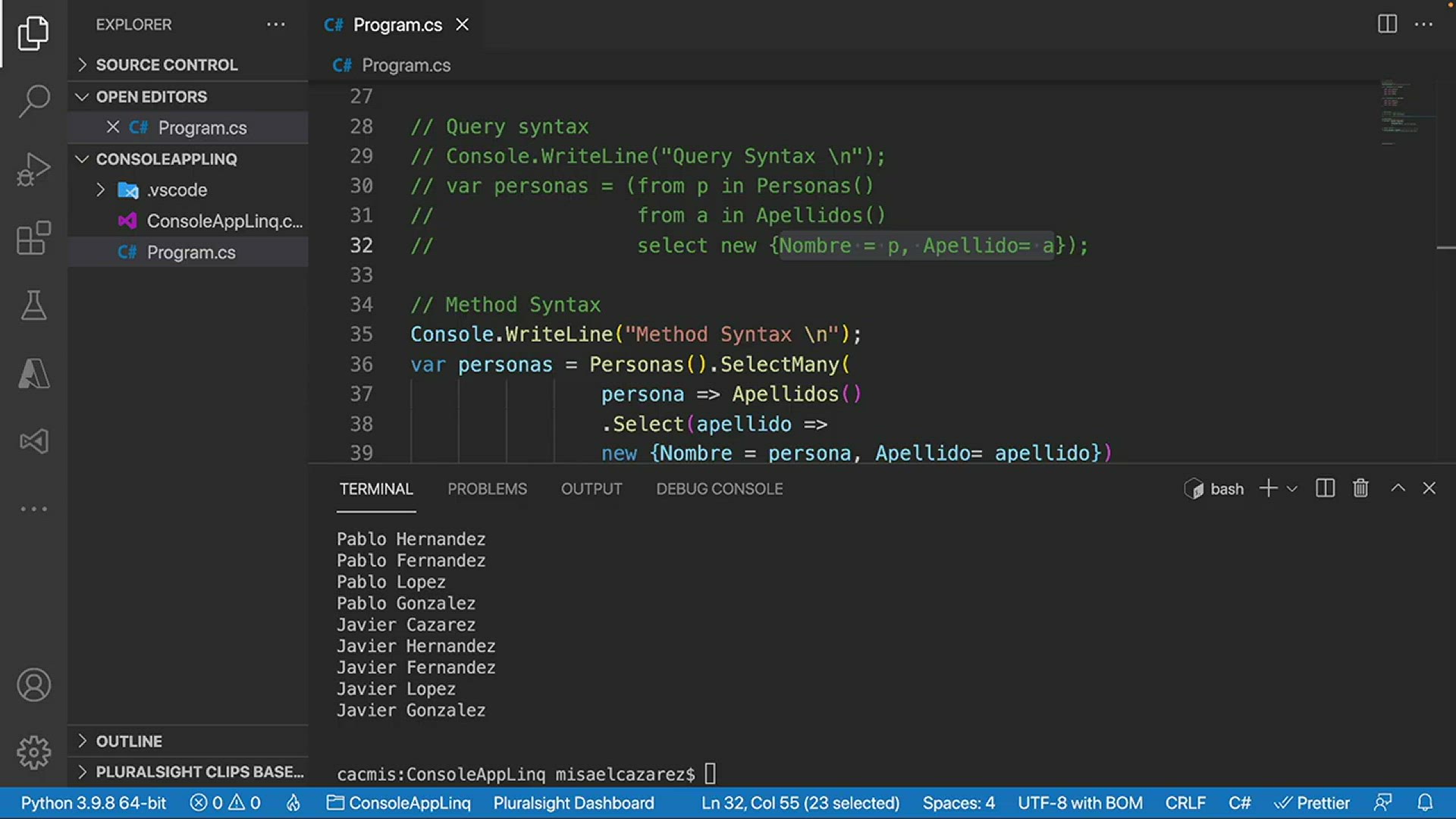
Task: Open Pluralsight Dashboard from status bar
Action: pos(573,802)
